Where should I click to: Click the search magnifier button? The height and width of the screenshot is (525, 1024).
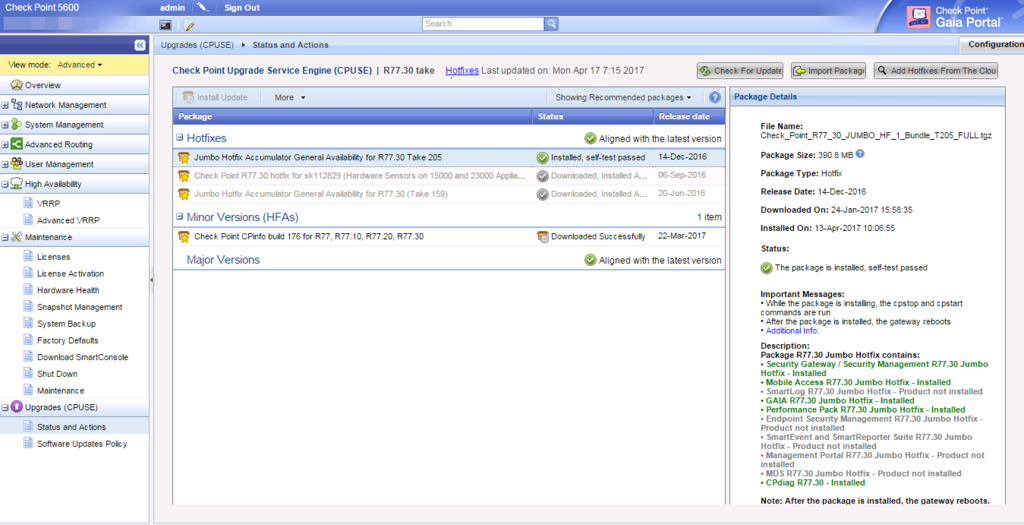552,24
